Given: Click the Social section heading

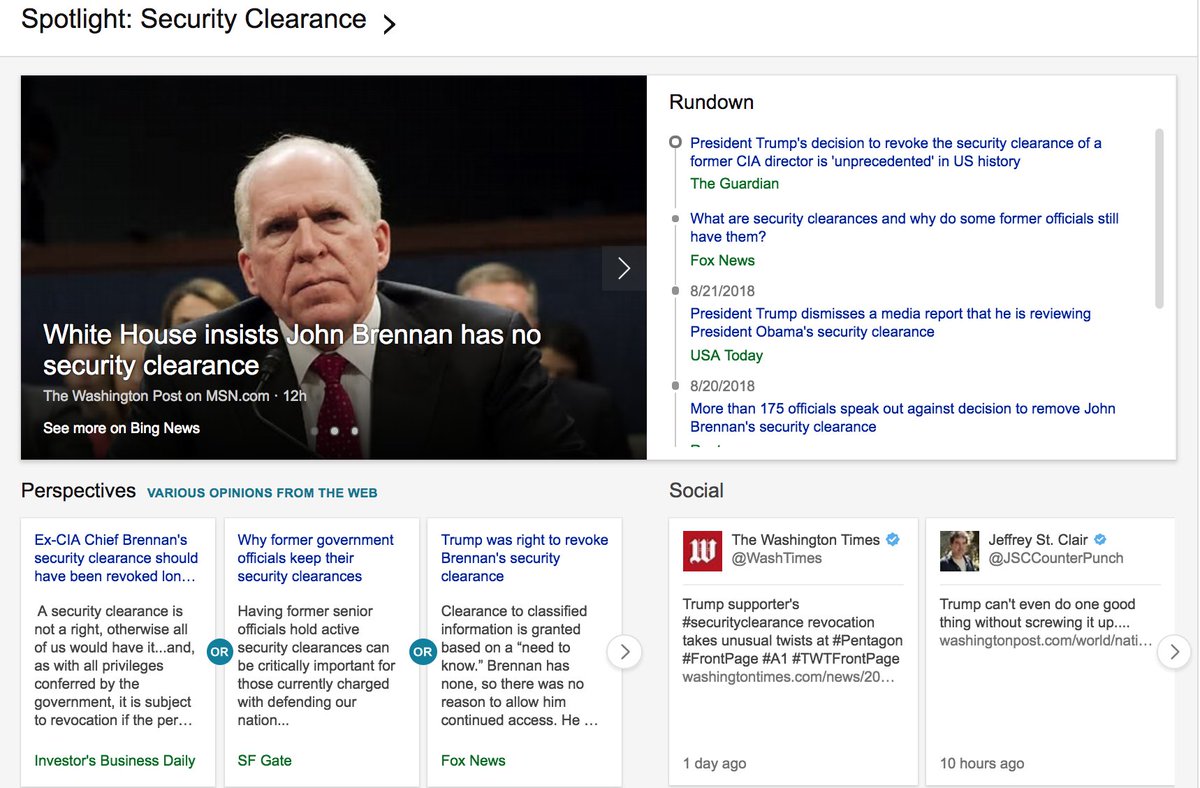Looking at the screenshot, I should click(696, 491).
